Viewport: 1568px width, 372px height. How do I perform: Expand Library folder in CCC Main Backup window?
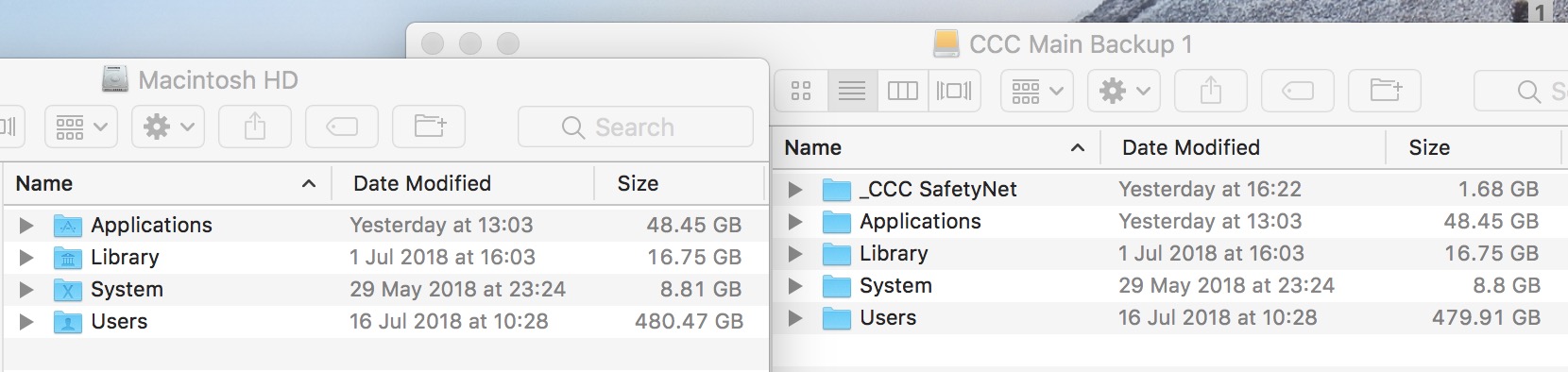click(x=795, y=253)
